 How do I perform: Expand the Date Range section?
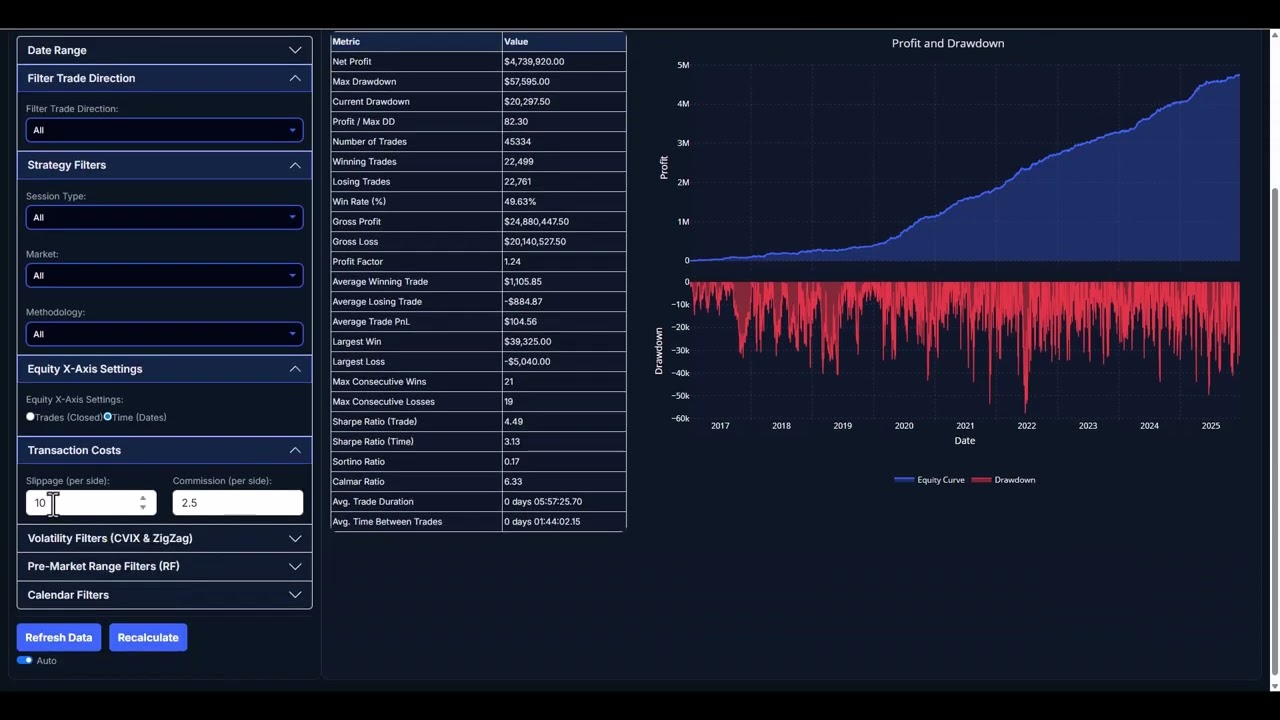click(164, 50)
